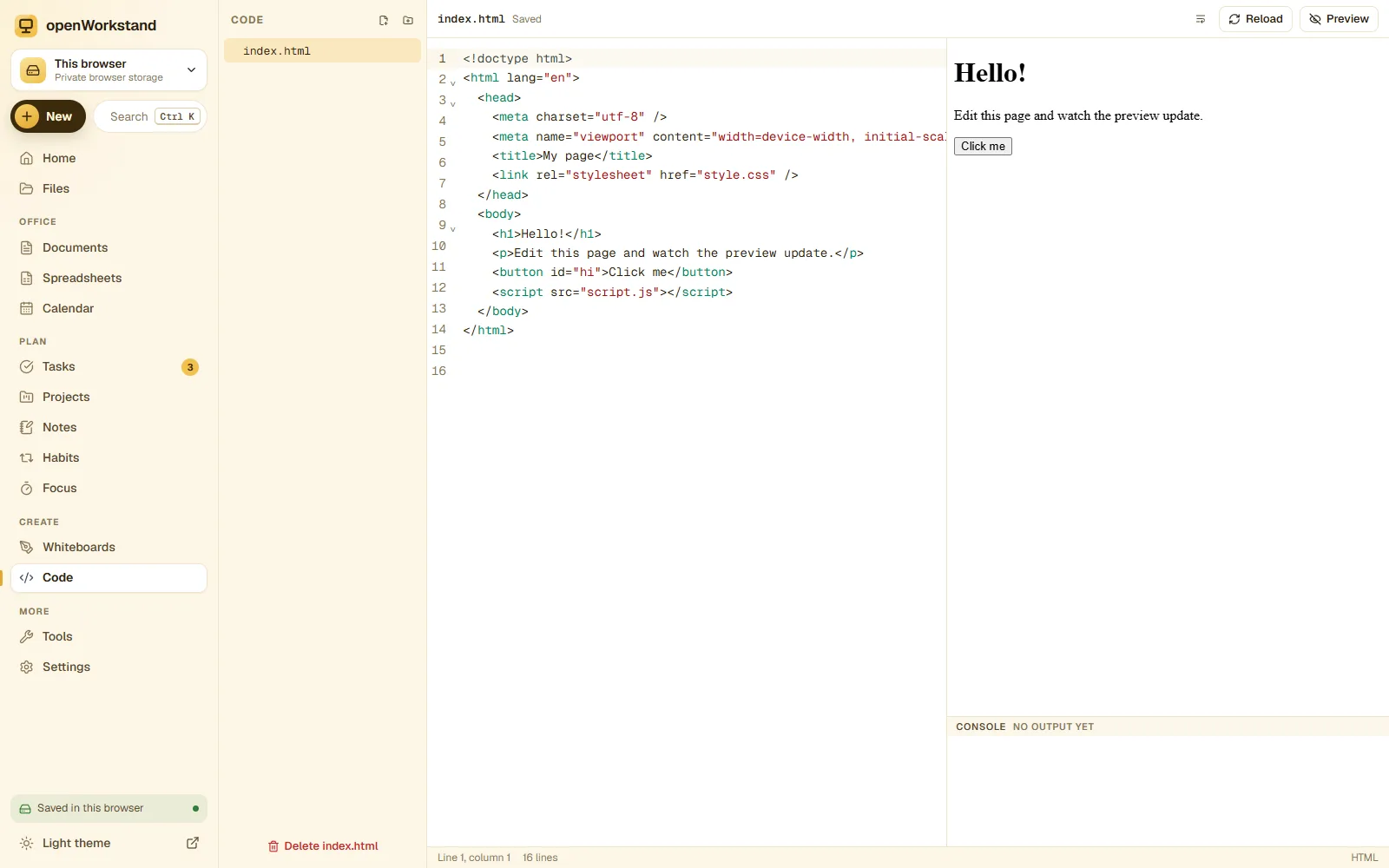
Task: Collapse the head tag fold on line 3
Action: click(x=452, y=104)
